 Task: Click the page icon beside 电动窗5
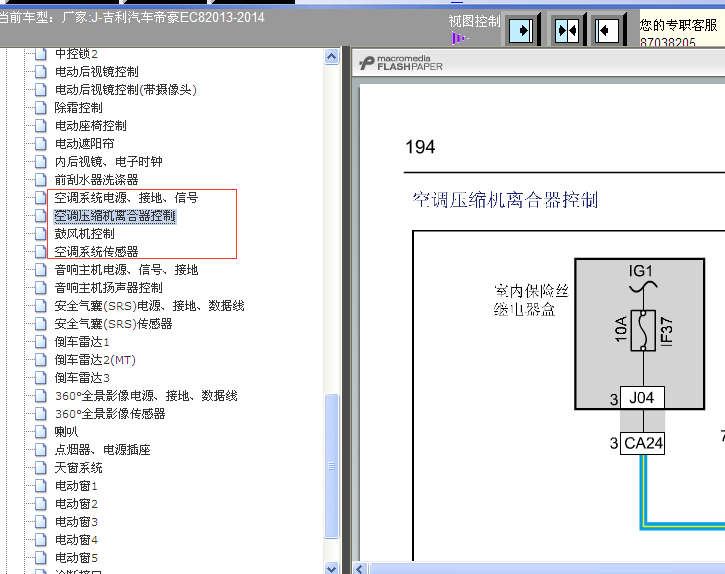(41, 558)
